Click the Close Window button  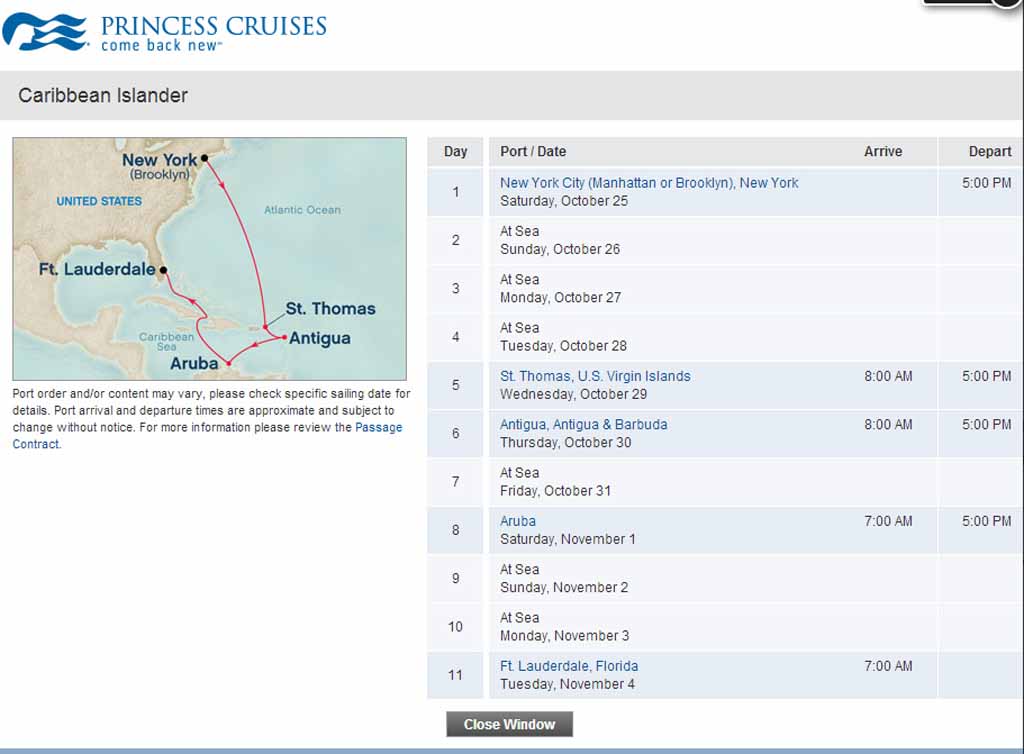click(509, 724)
